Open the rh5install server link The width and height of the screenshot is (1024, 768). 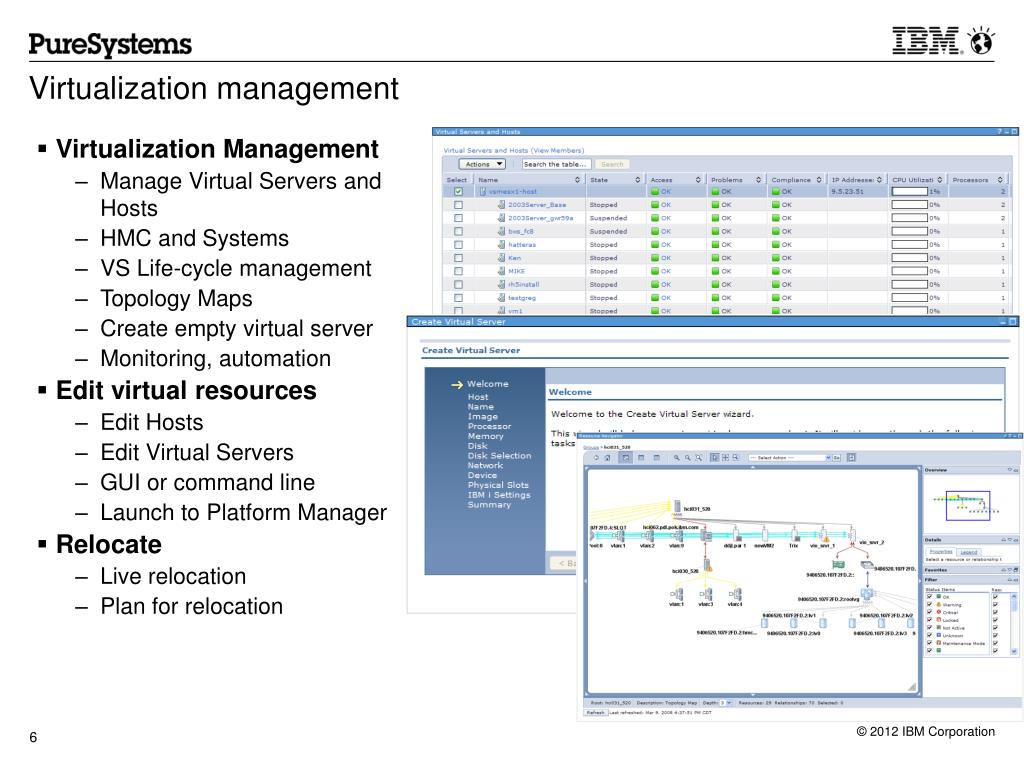tap(523, 285)
